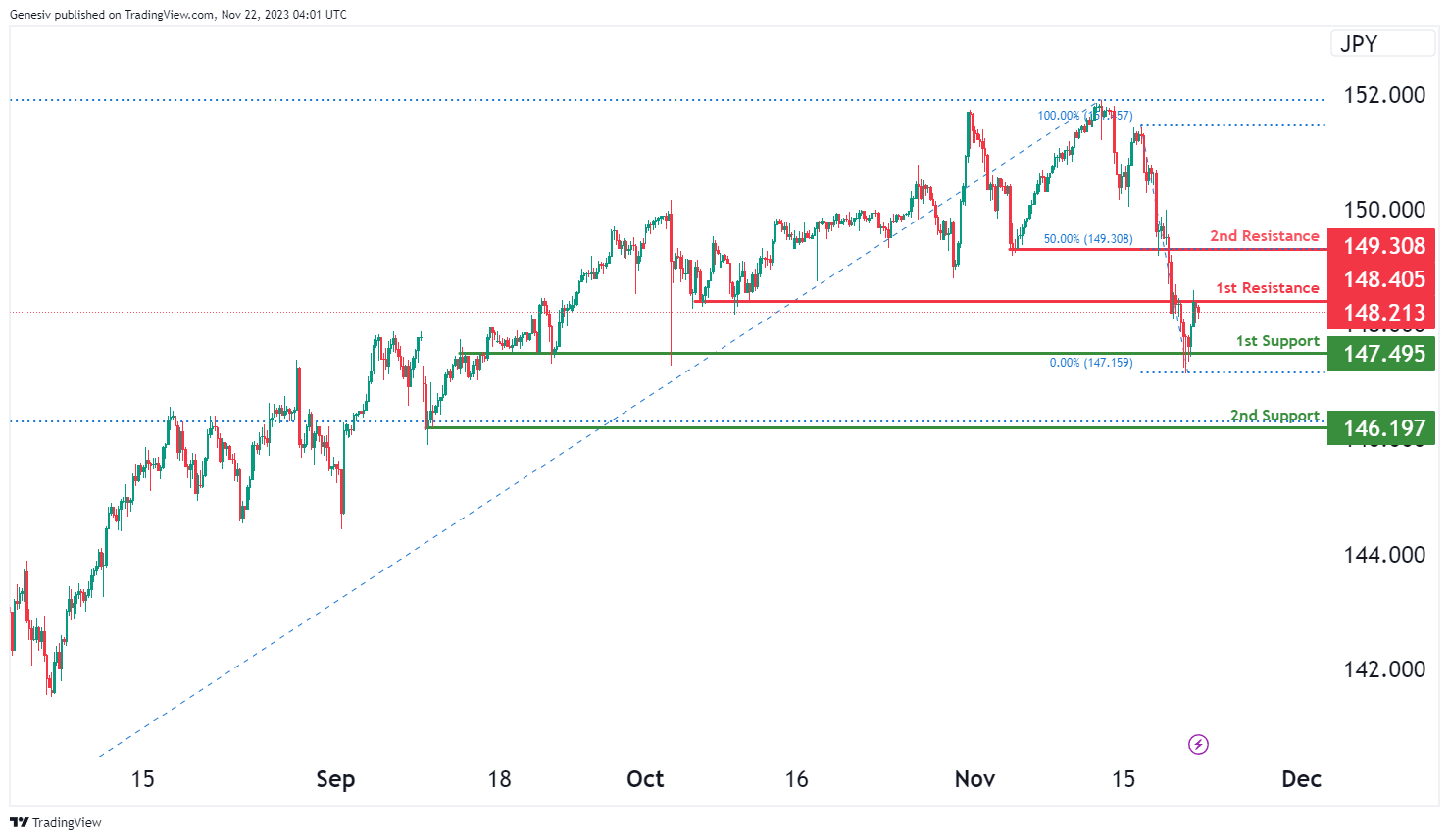Select the 148.405 resistance price label

1383,279
